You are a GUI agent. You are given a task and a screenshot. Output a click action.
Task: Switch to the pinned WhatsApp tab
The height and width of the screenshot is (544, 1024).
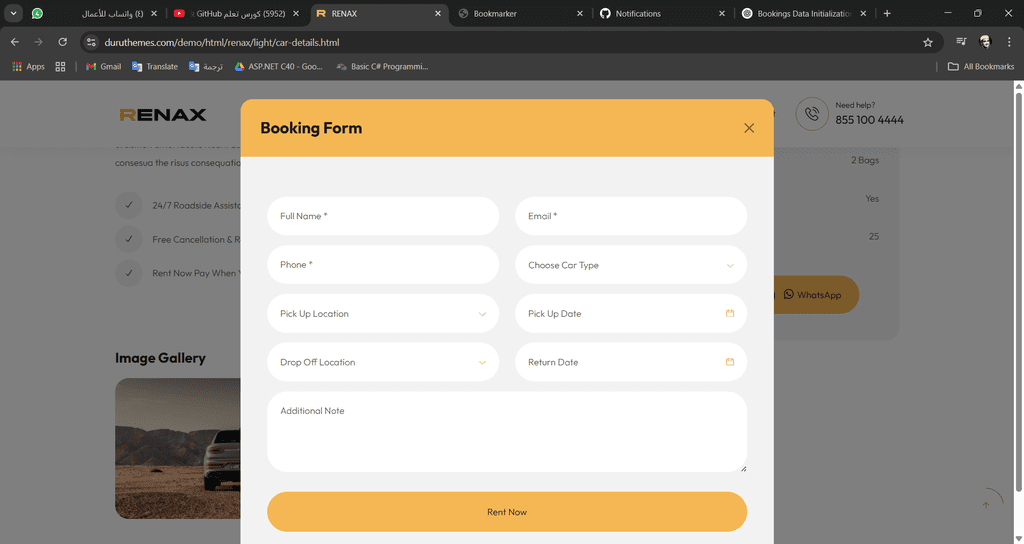coord(37,13)
